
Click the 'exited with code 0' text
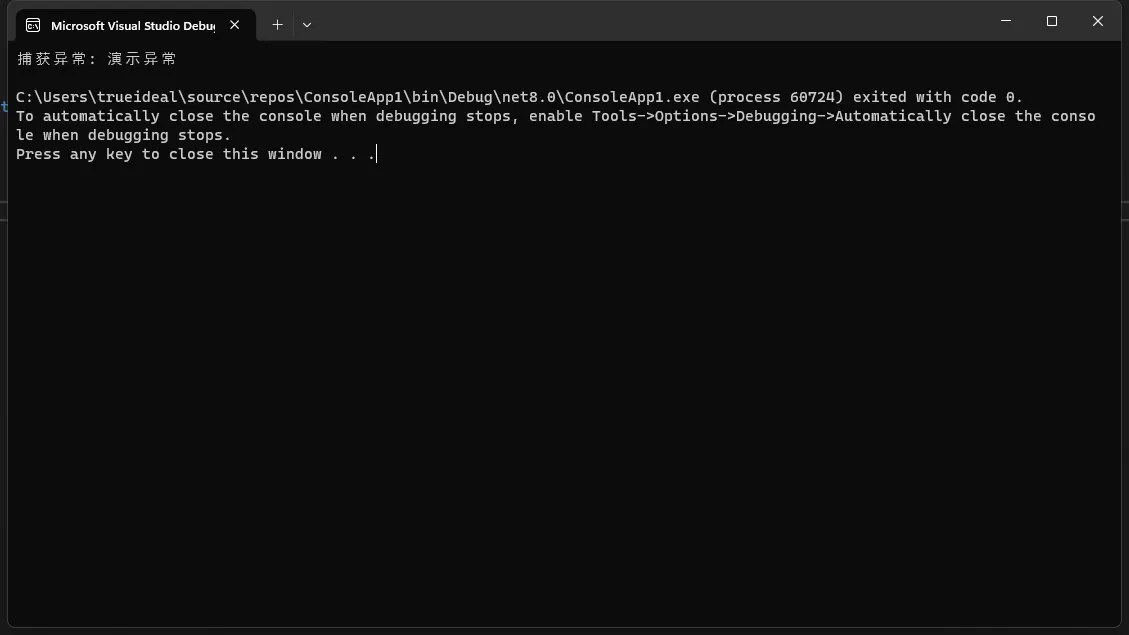(x=937, y=97)
